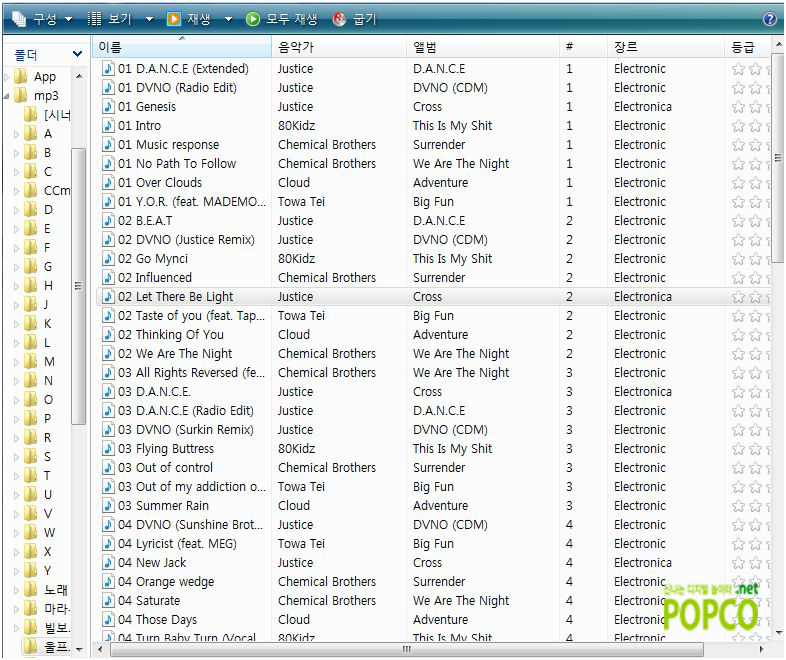The image size is (786, 660).
Task: Select song 01 DVNO (Radio Edit)
Action: click(177, 88)
